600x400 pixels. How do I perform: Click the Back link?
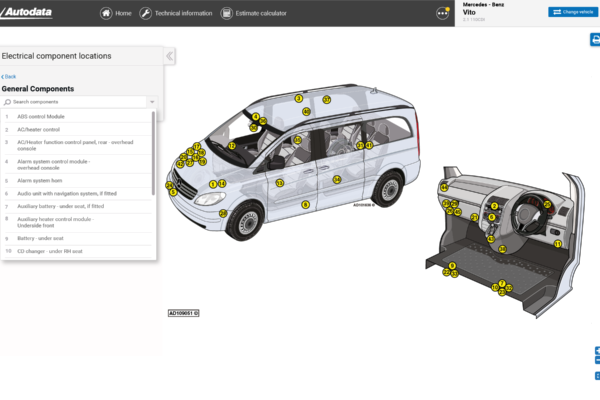9,77
